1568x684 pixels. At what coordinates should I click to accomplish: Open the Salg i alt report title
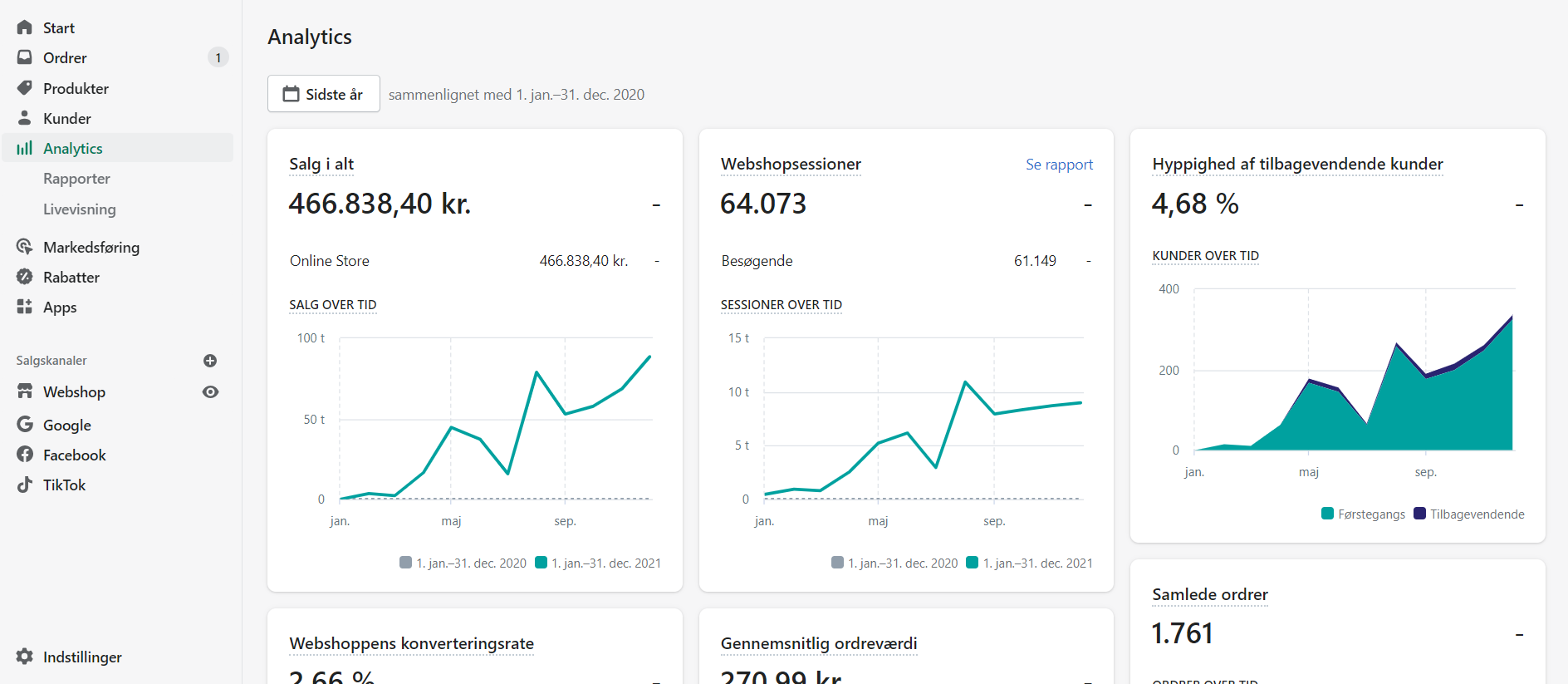[x=321, y=164]
